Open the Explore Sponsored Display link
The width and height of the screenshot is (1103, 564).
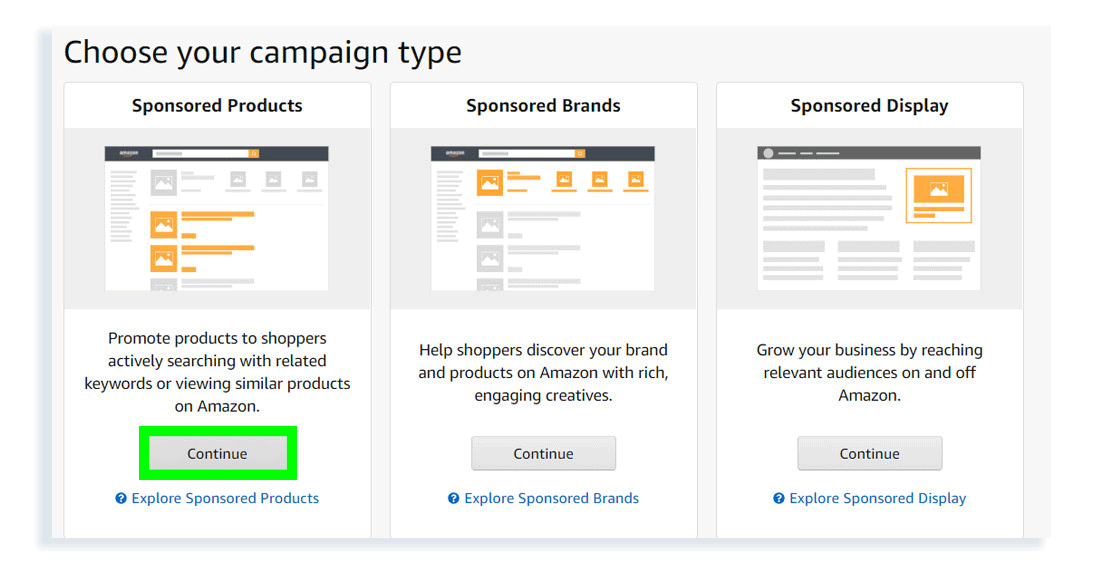pyautogui.click(x=877, y=498)
